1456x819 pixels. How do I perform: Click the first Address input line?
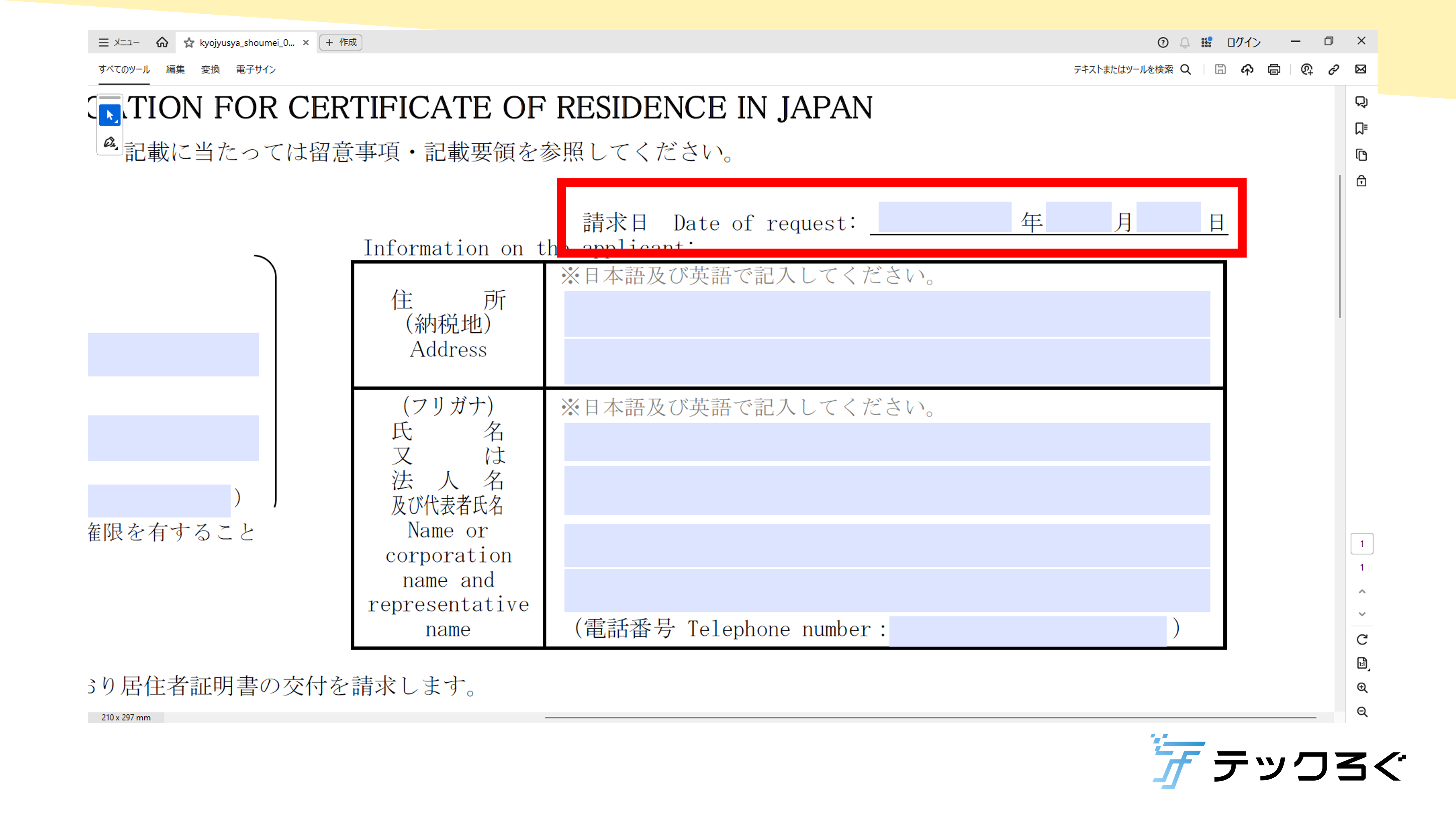click(887, 314)
